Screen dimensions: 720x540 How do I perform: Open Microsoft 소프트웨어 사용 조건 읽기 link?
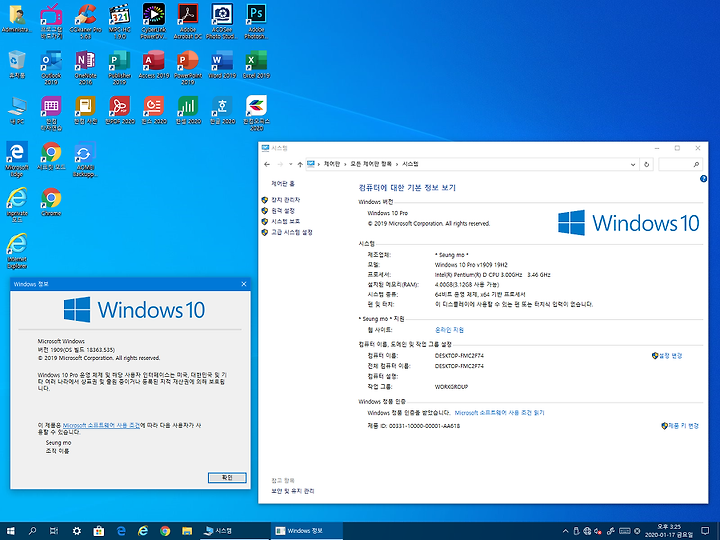click(x=499, y=413)
